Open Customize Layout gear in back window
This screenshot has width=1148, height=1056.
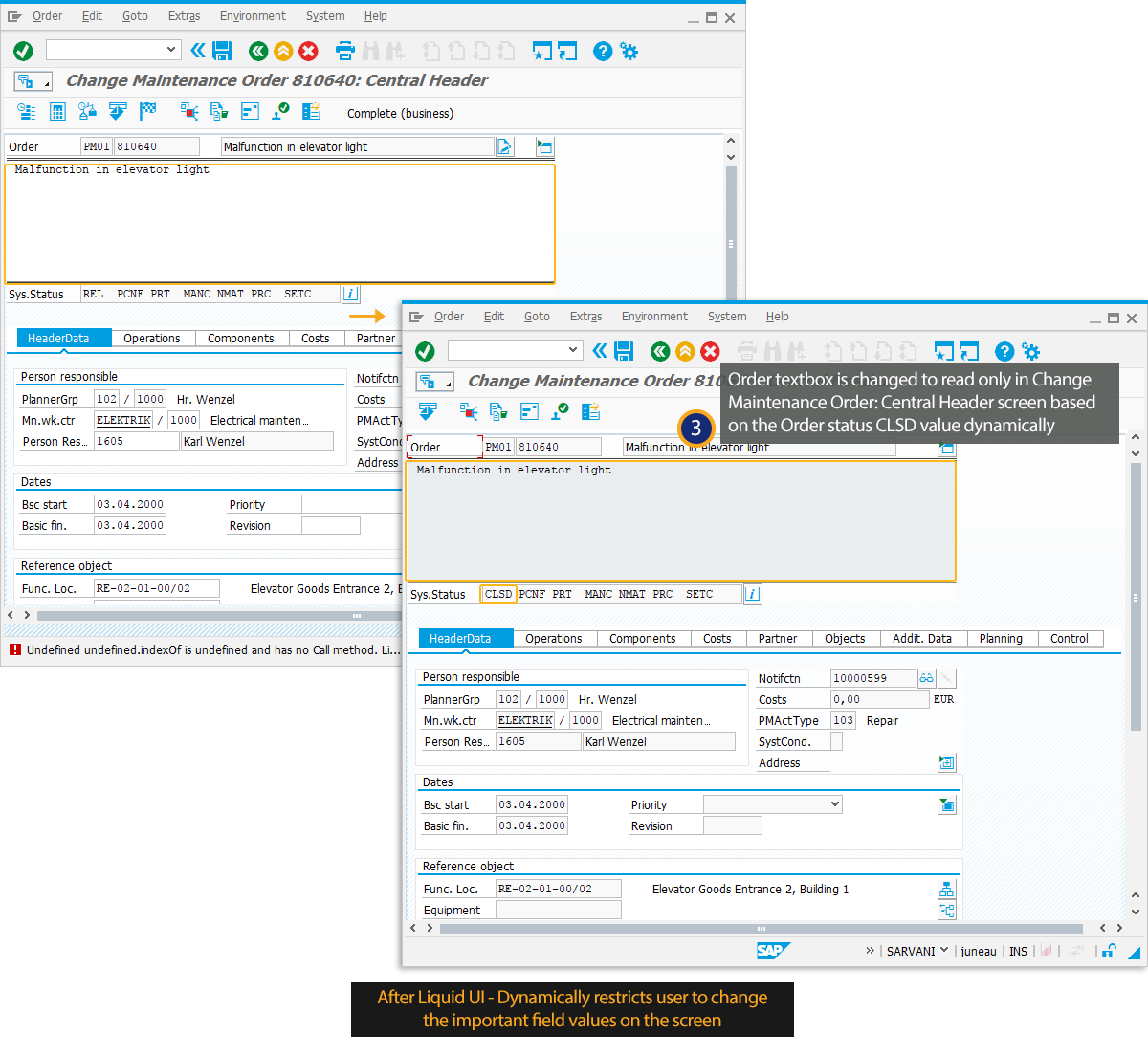pyautogui.click(x=629, y=51)
